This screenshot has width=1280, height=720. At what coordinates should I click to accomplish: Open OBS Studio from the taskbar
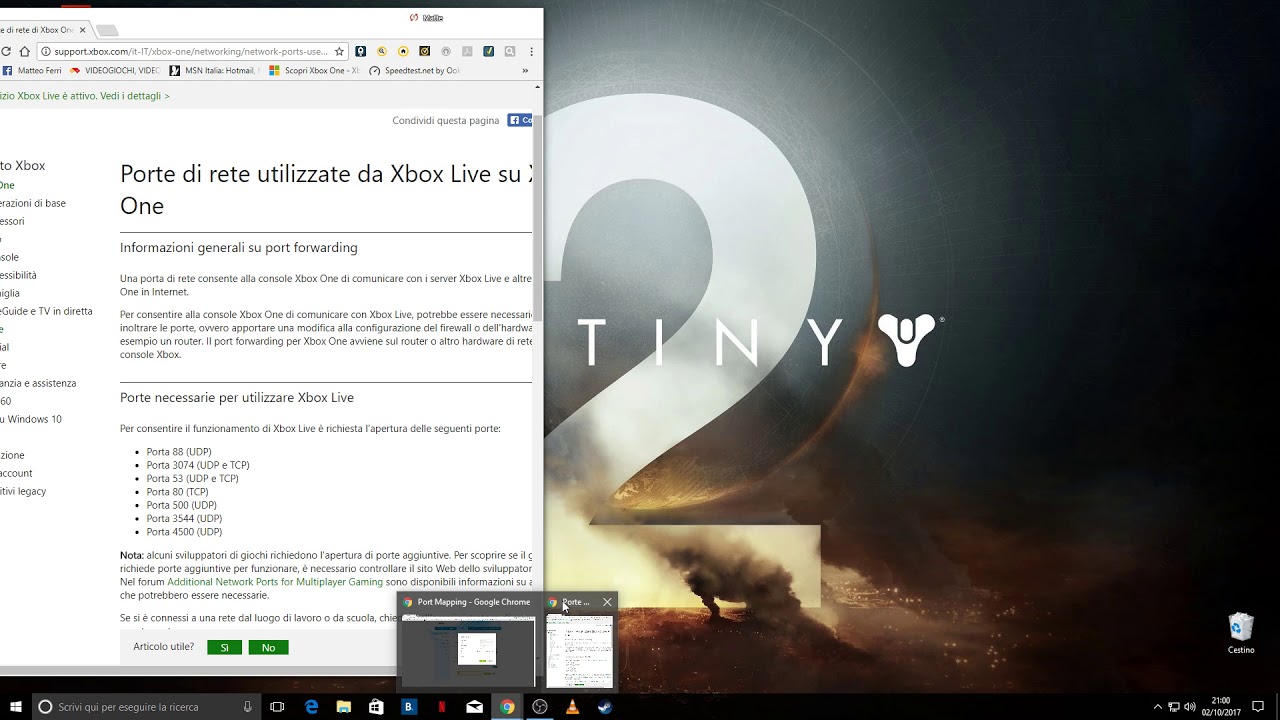[540, 707]
